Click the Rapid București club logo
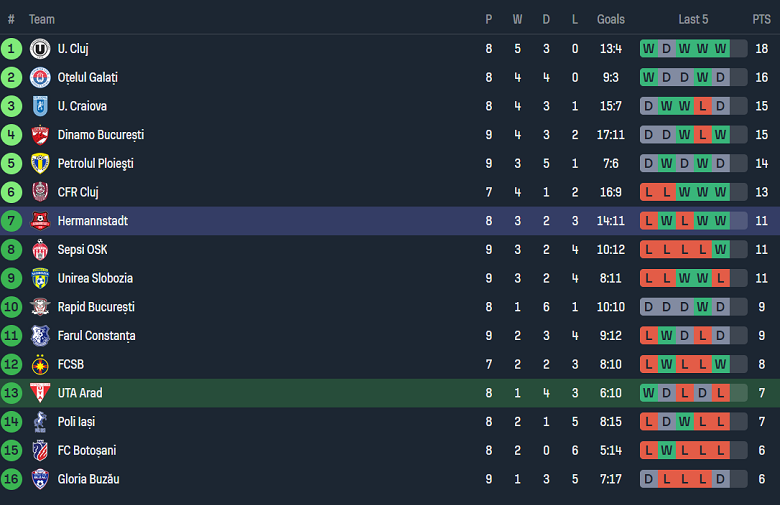Image resolution: width=780 pixels, height=505 pixels. 40,307
